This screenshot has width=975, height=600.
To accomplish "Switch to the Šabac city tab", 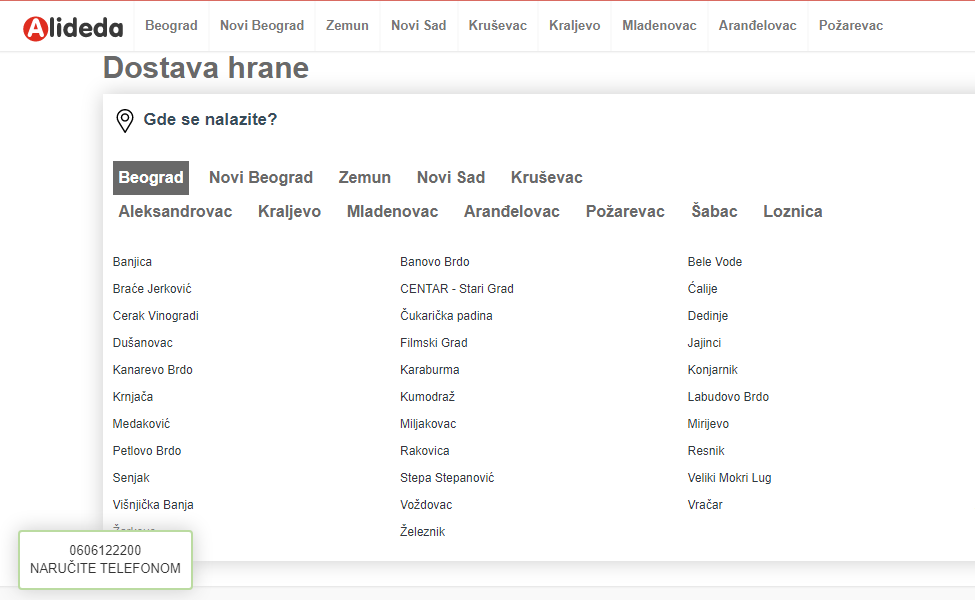I will click(x=714, y=212).
